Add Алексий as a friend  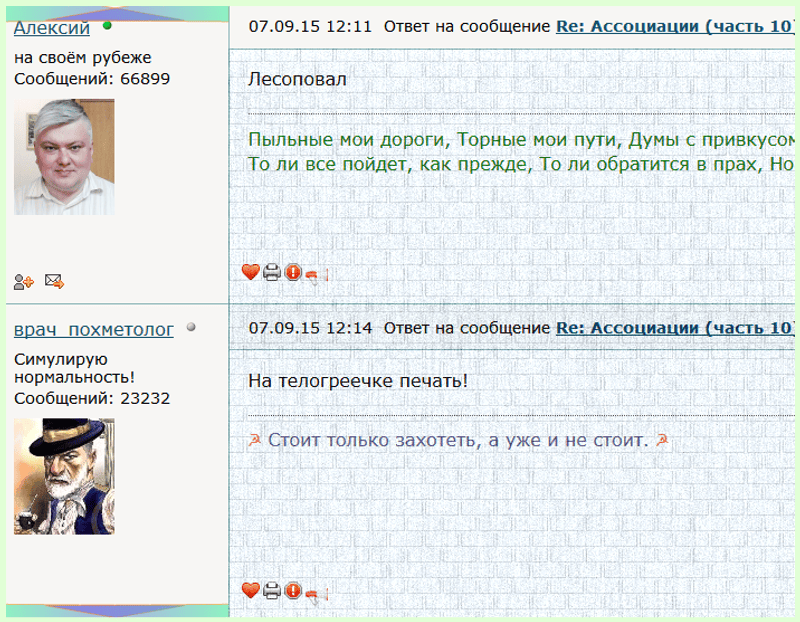[x=23, y=282]
